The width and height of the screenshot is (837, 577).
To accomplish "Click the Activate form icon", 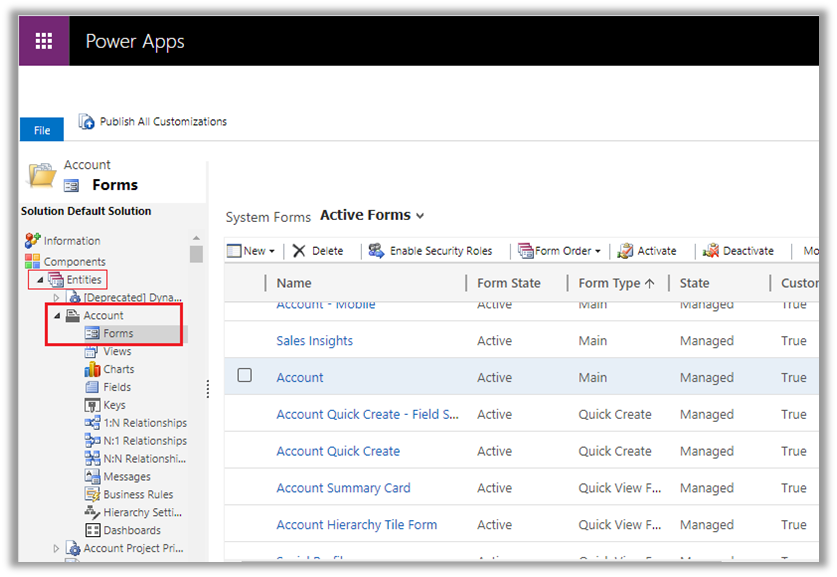I will [x=625, y=251].
